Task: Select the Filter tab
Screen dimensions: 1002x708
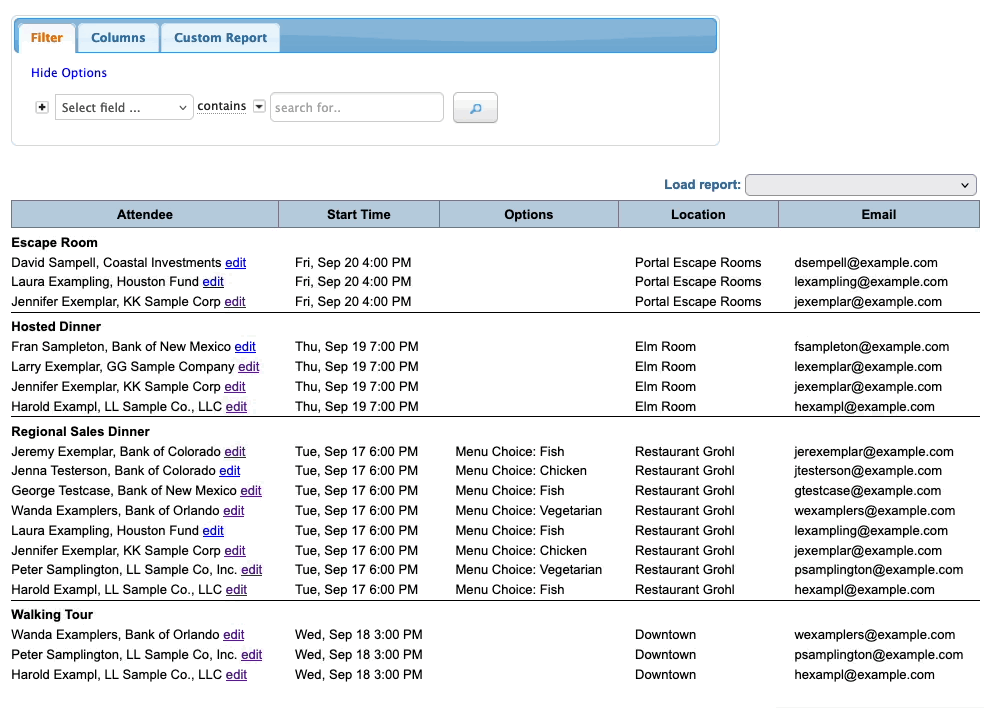Action: (46, 38)
